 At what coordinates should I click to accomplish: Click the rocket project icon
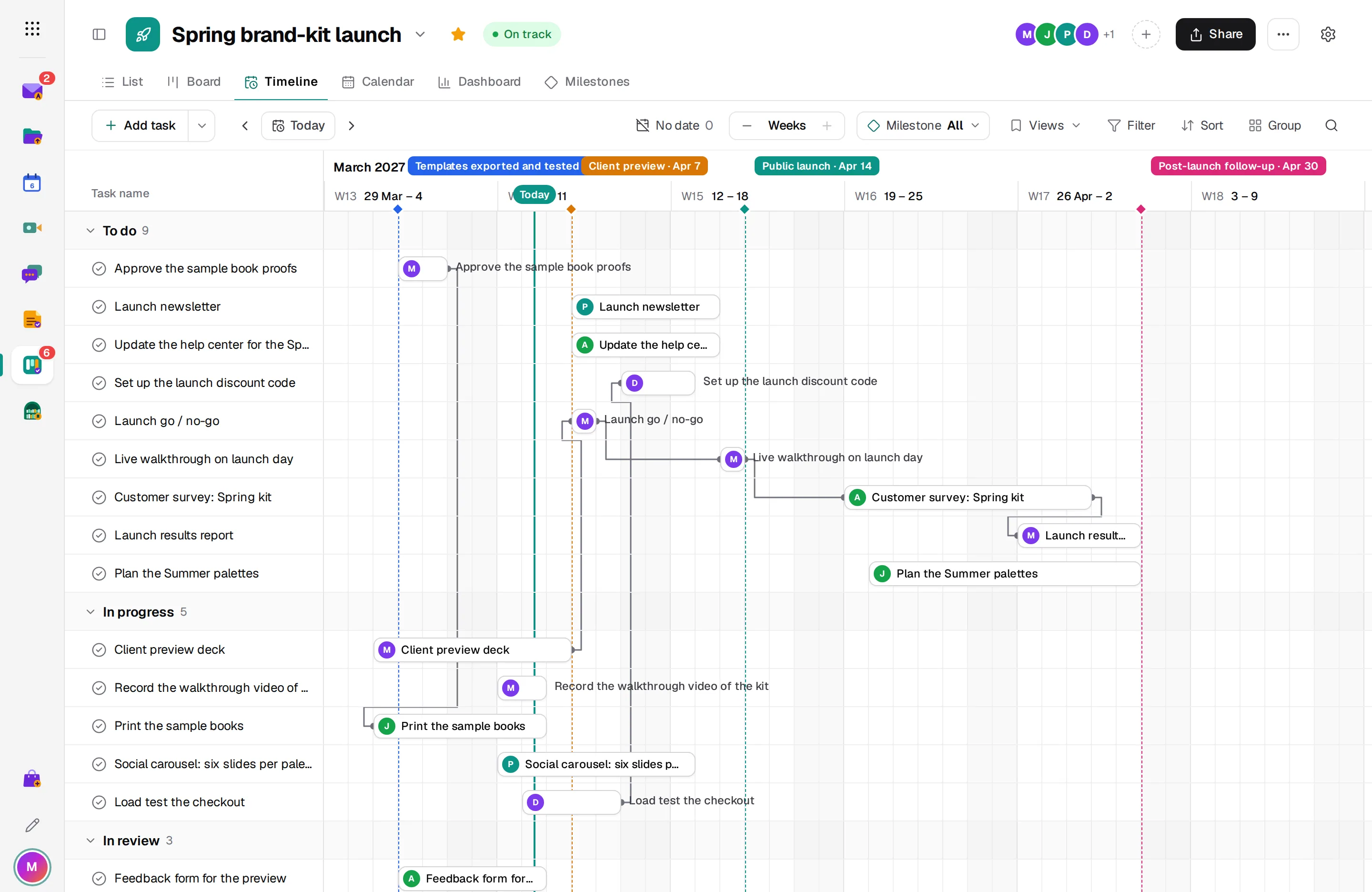[x=142, y=34]
